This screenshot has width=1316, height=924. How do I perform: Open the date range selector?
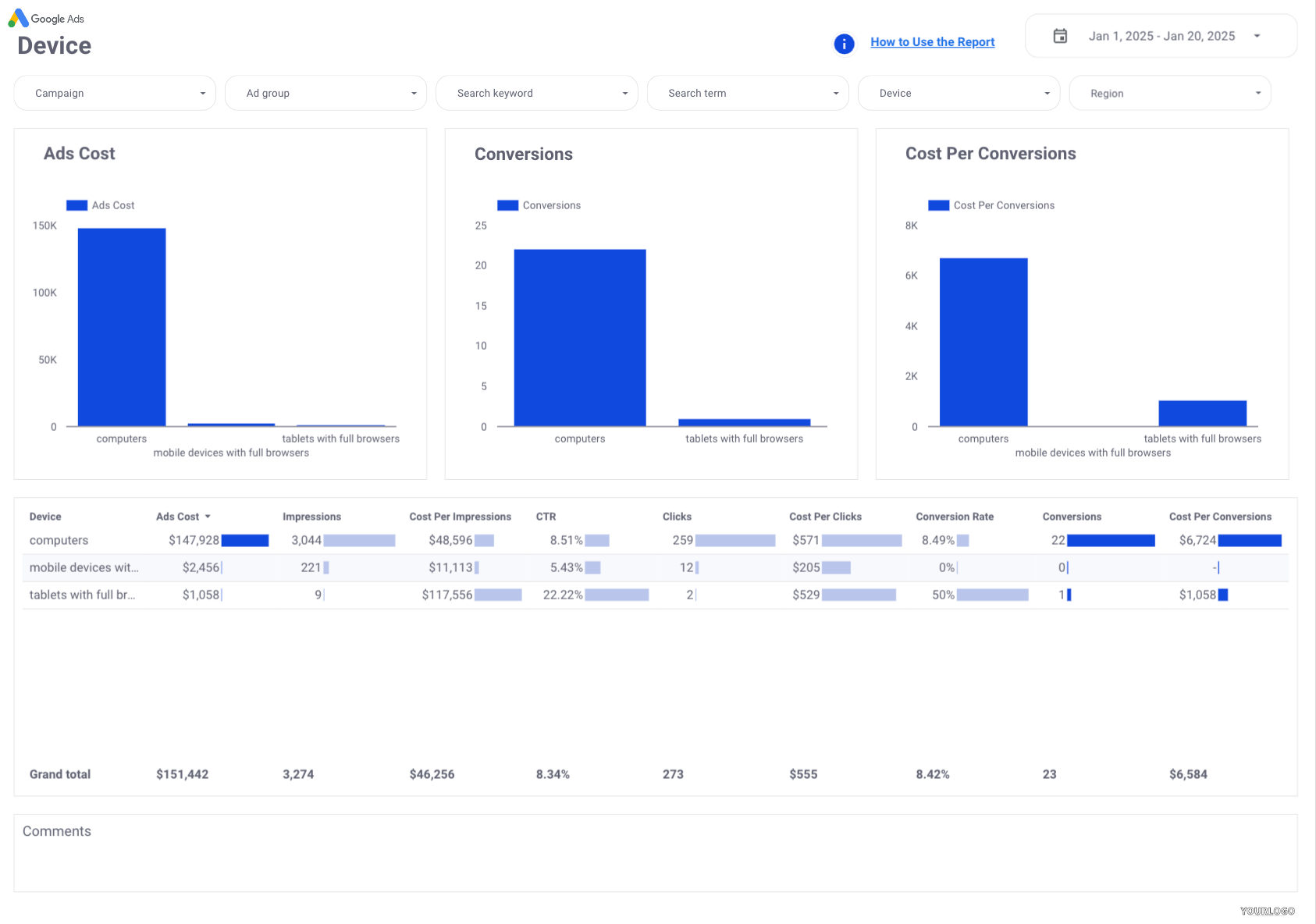tap(1161, 36)
